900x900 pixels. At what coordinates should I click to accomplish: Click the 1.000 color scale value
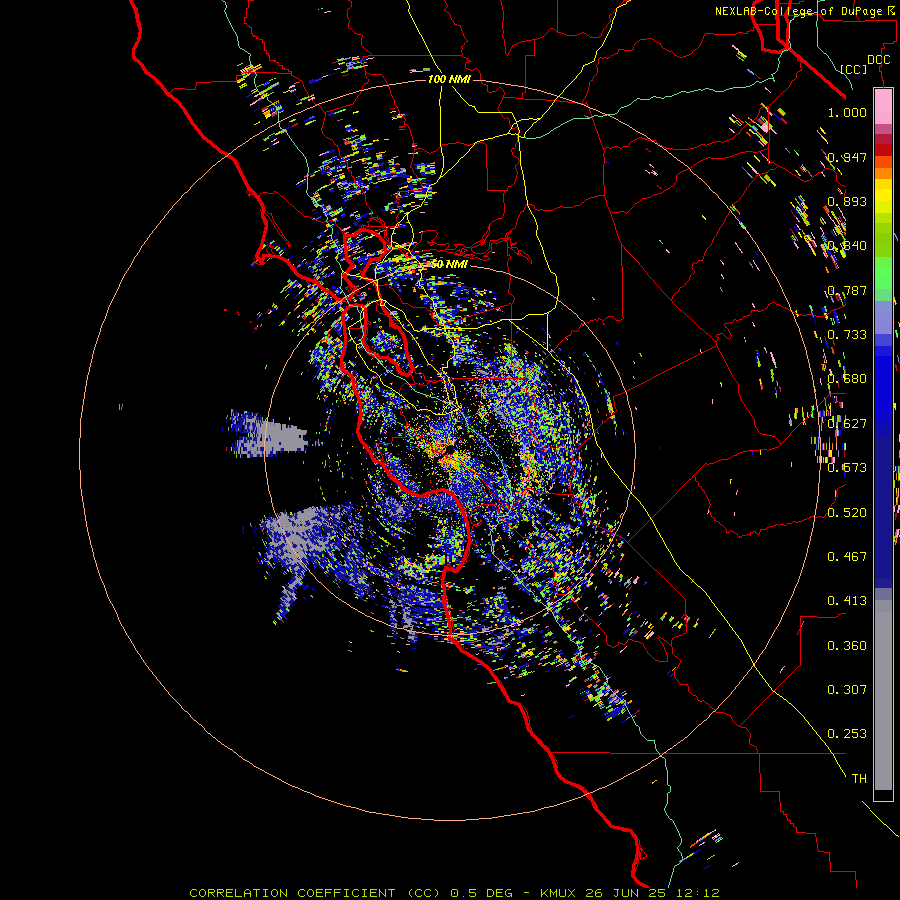[x=847, y=112]
